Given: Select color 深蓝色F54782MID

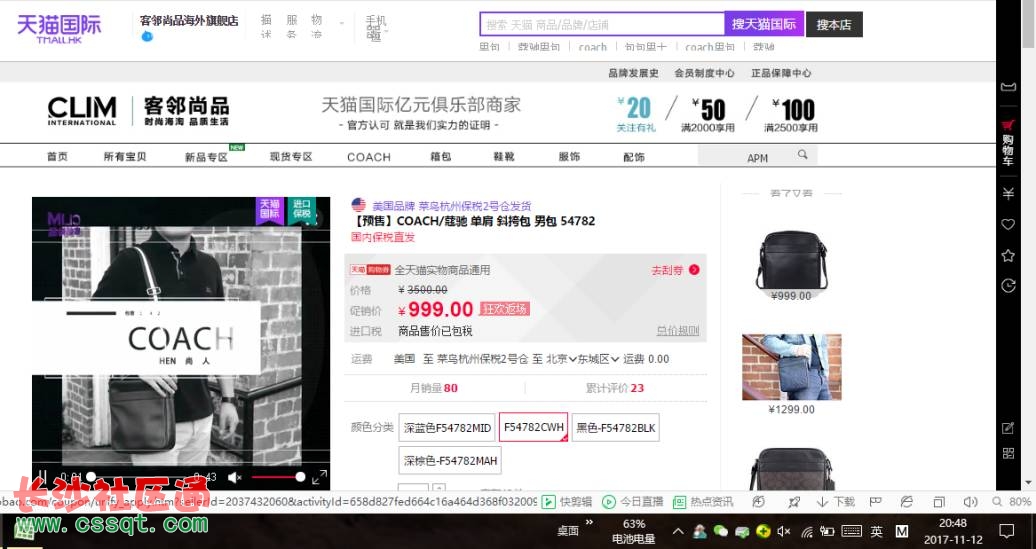Looking at the screenshot, I should (447, 428).
